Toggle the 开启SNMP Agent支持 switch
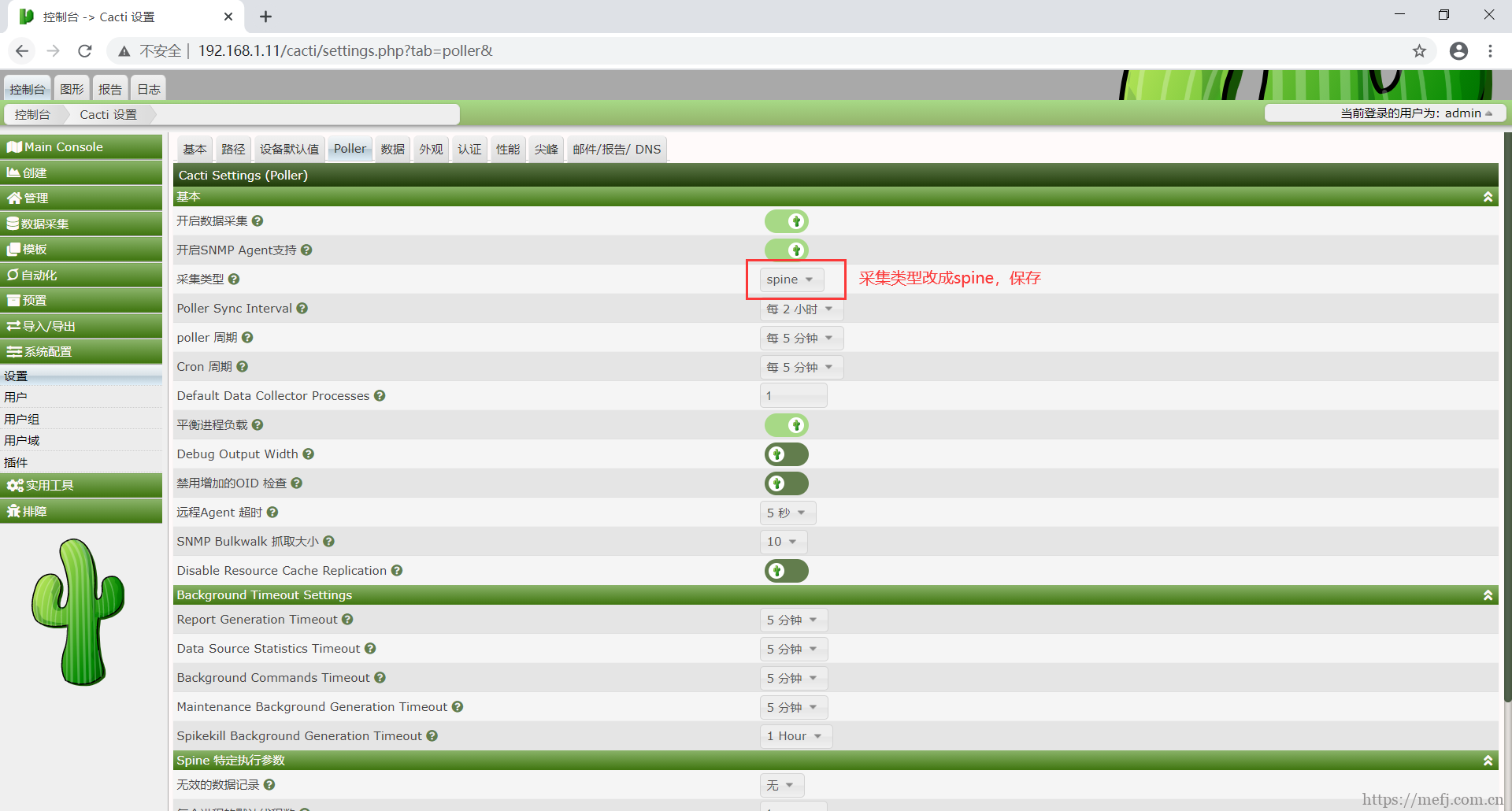Viewport: 1512px width, 811px height. tap(787, 250)
